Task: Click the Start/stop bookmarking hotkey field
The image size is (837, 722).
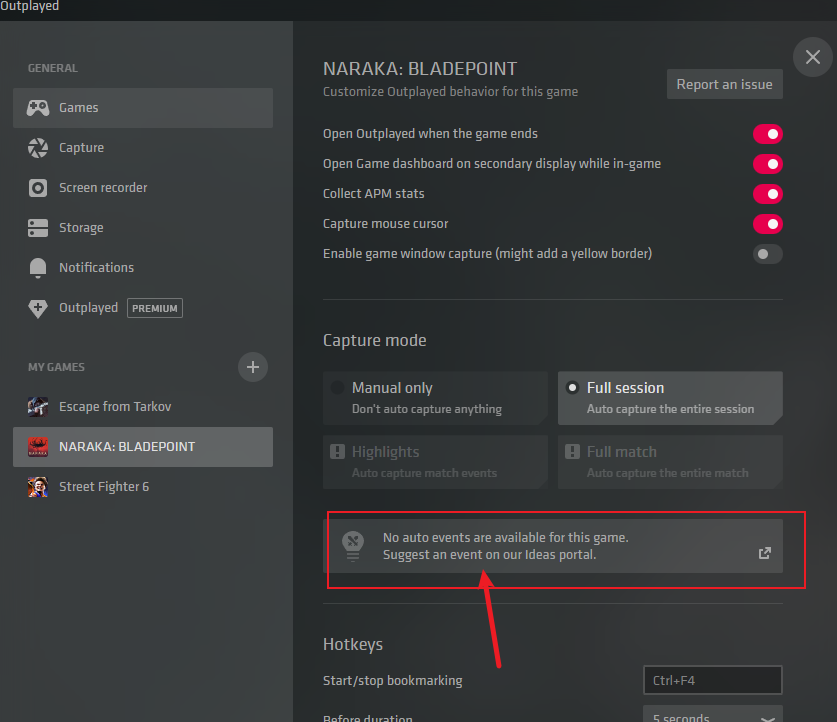Action: (x=712, y=681)
